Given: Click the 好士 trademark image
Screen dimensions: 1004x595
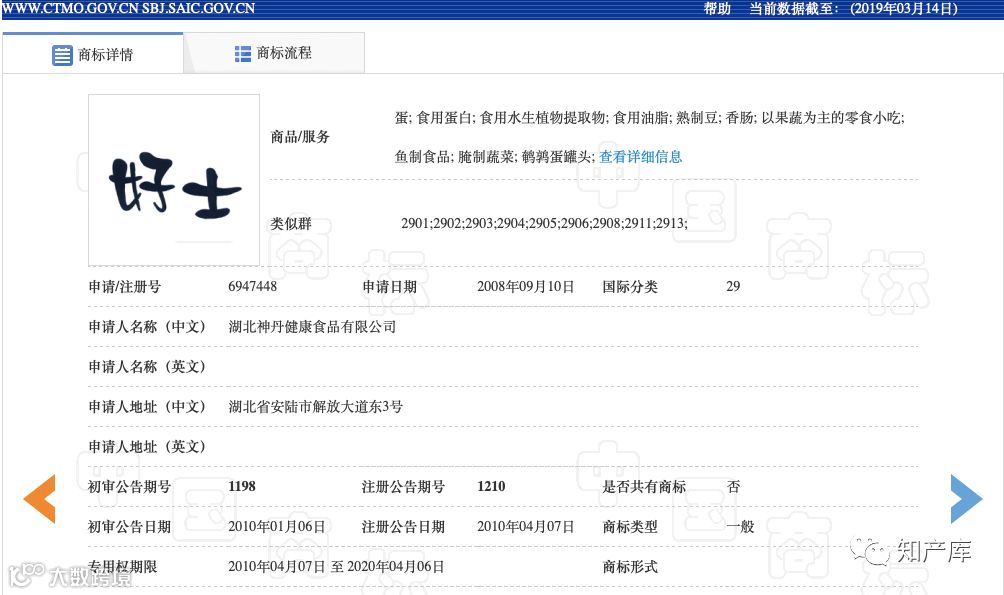Looking at the screenshot, I should point(174,180).
